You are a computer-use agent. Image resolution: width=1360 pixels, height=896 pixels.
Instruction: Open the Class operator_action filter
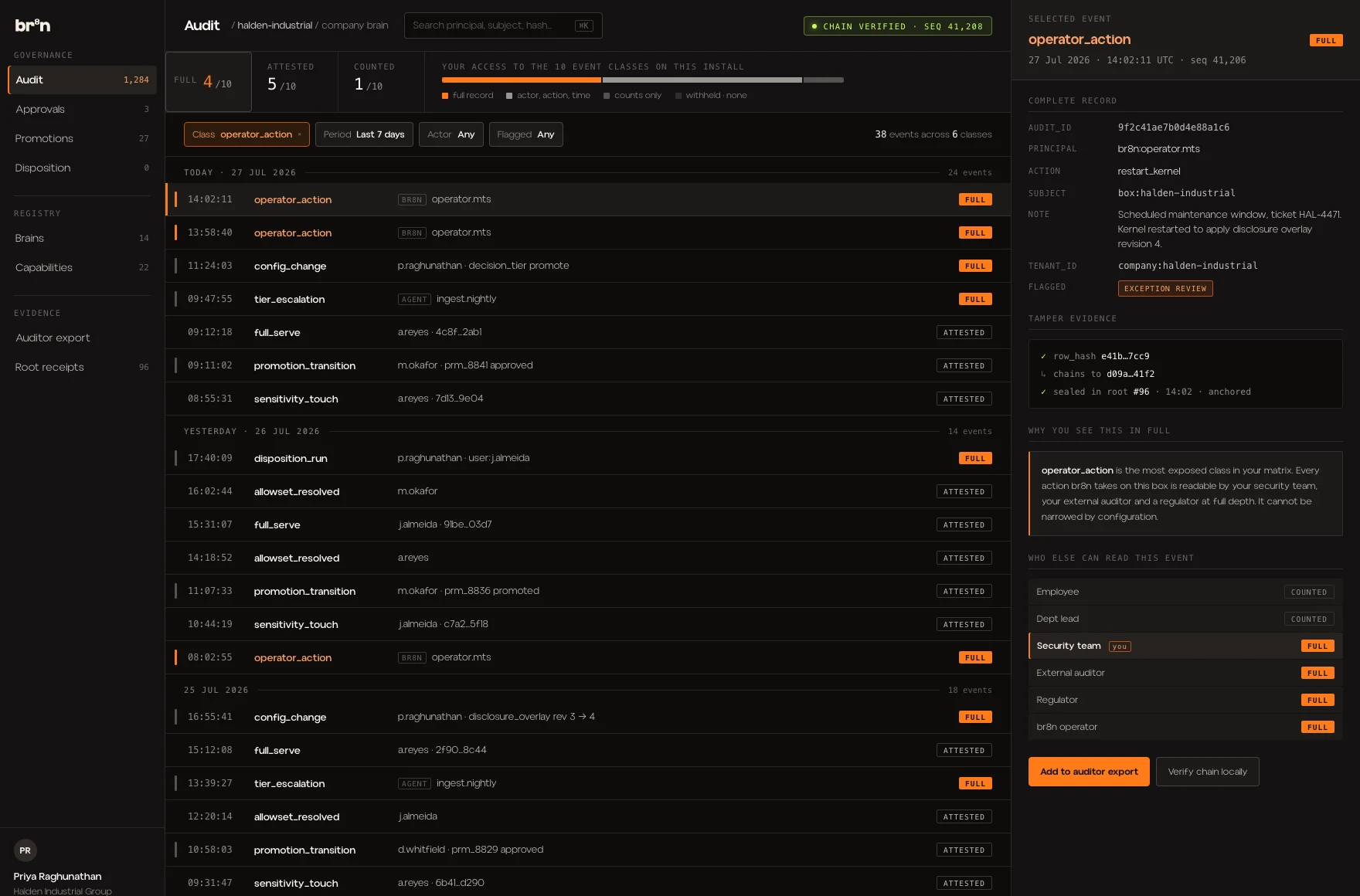click(246, 134)
